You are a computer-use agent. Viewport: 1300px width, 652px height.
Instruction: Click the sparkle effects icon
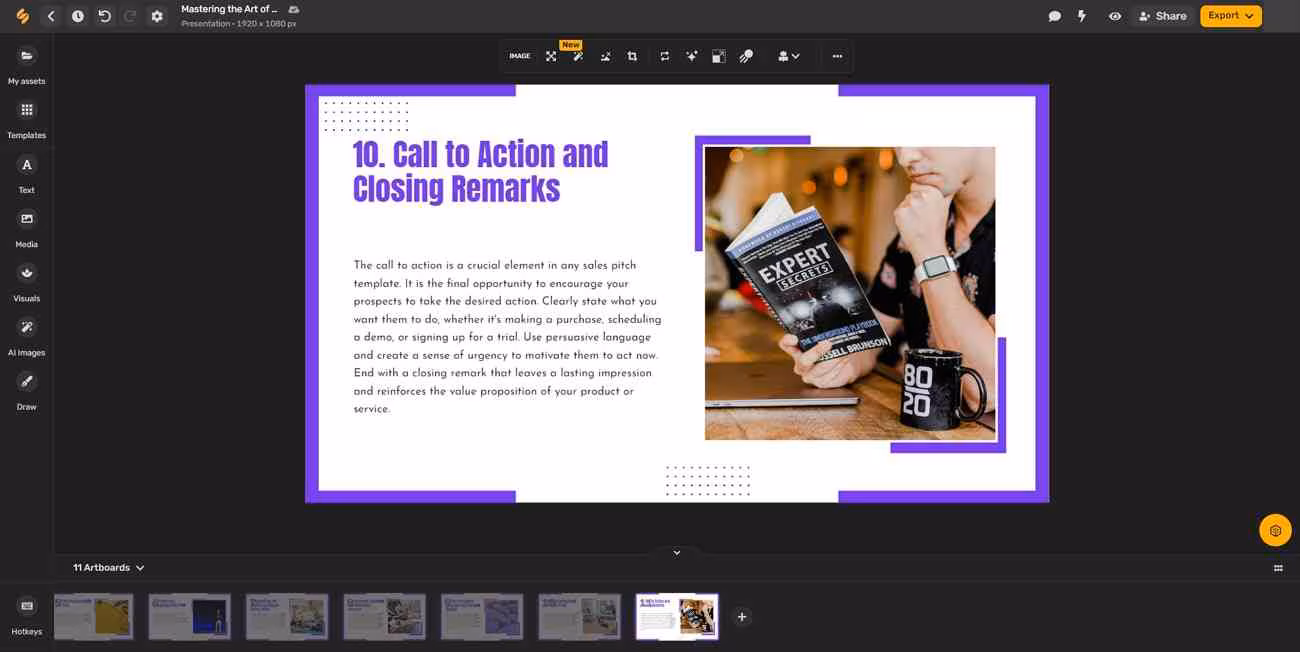pos(691,56)
